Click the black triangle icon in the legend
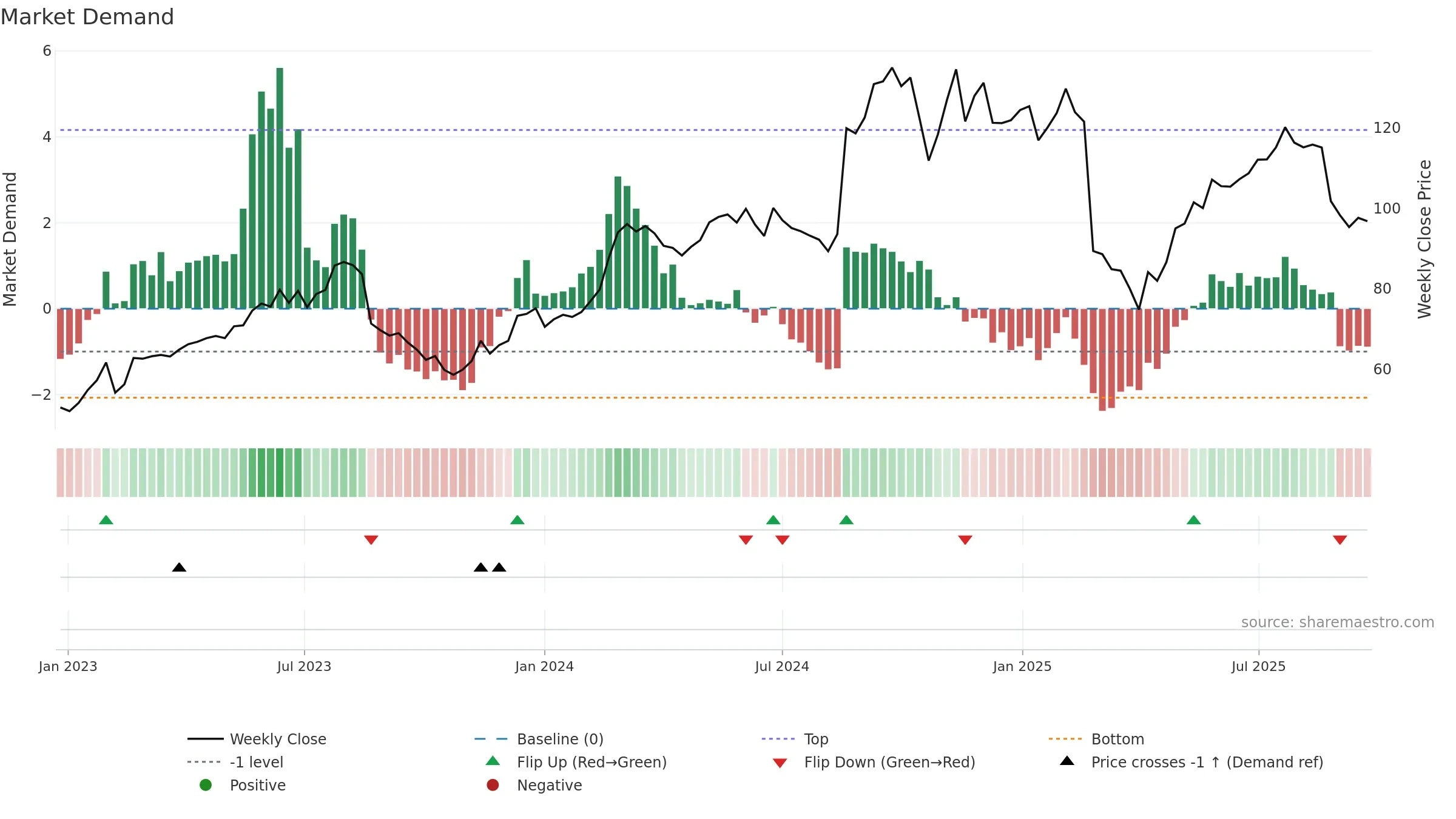The image size is (1456, 819). coord(1067,761)
